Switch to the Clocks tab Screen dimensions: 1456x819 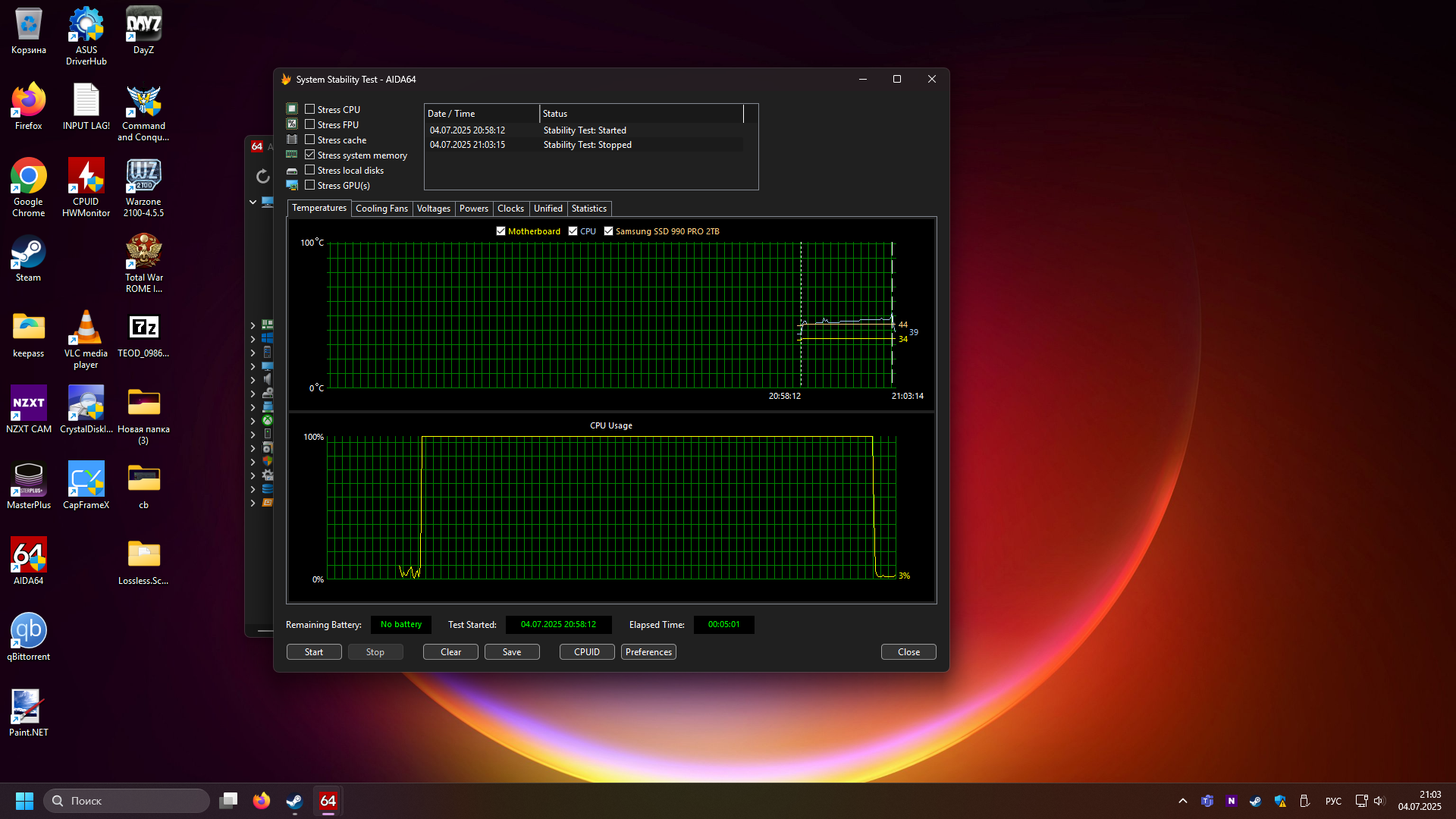pos(510,209)
